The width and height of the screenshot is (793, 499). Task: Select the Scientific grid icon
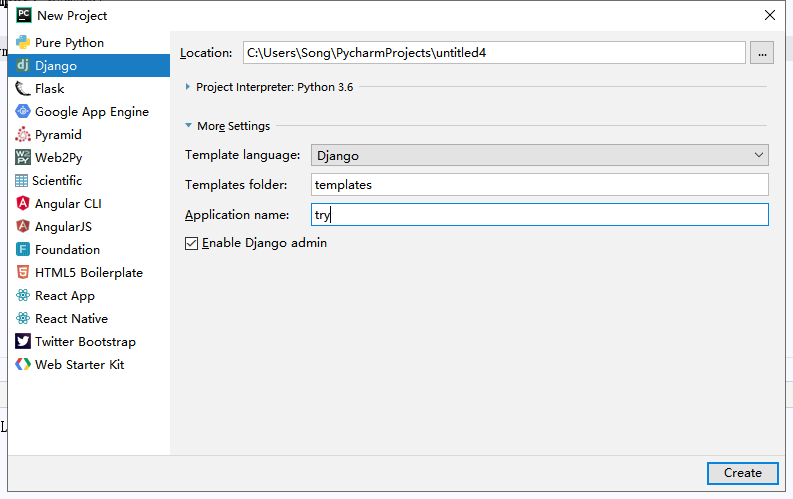pos(21,180)
